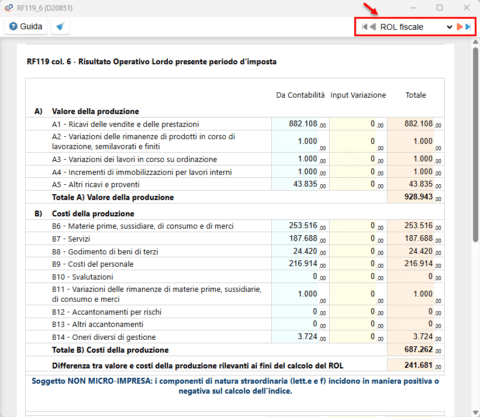Screen dimensions: 480x417
Task: Click the 'Input Variazione' column header
Action: [x=358, y=95]
